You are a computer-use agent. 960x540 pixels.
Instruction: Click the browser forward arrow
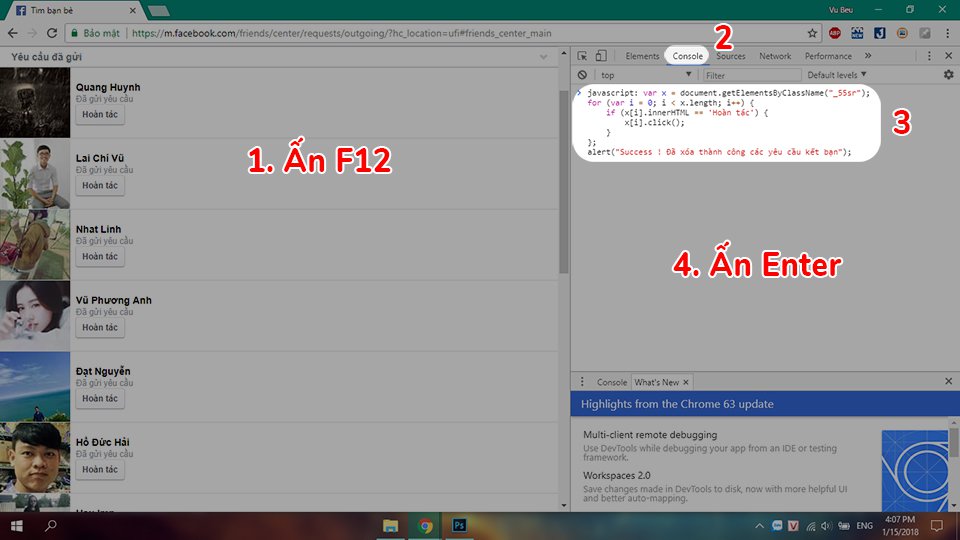click(x=32, y=33)
